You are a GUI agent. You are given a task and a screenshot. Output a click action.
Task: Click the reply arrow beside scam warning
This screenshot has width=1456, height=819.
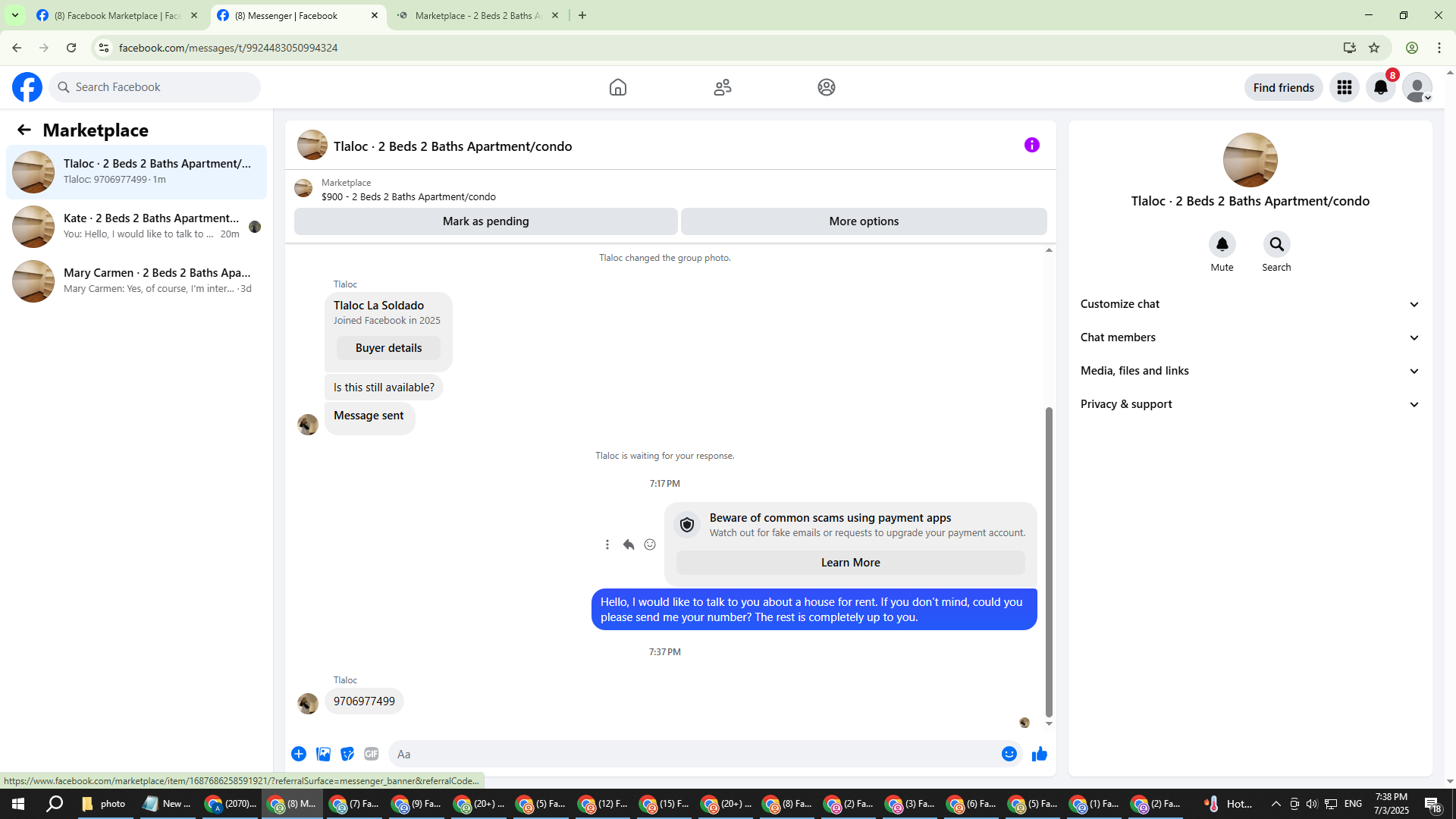tap(629, 544)
